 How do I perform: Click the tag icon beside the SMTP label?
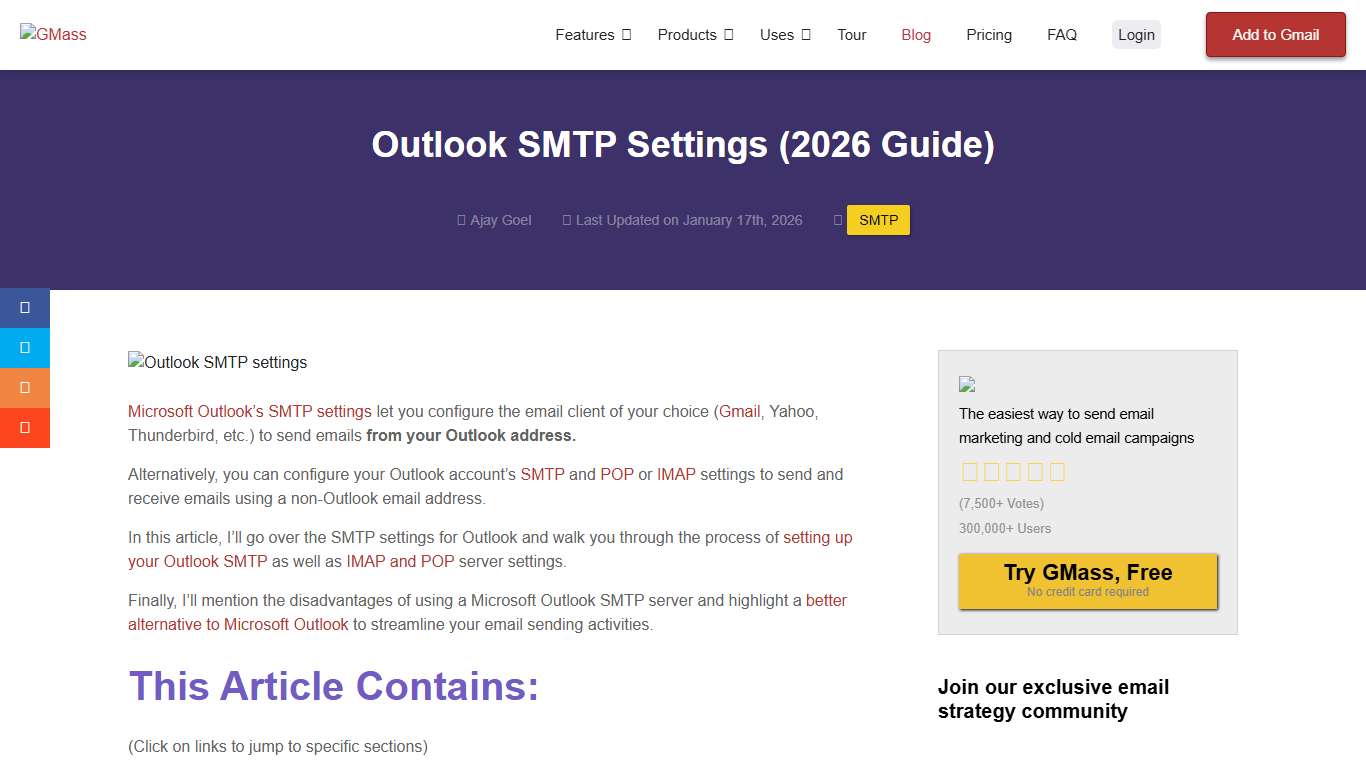pyautogui.click(x=838, y=220)
